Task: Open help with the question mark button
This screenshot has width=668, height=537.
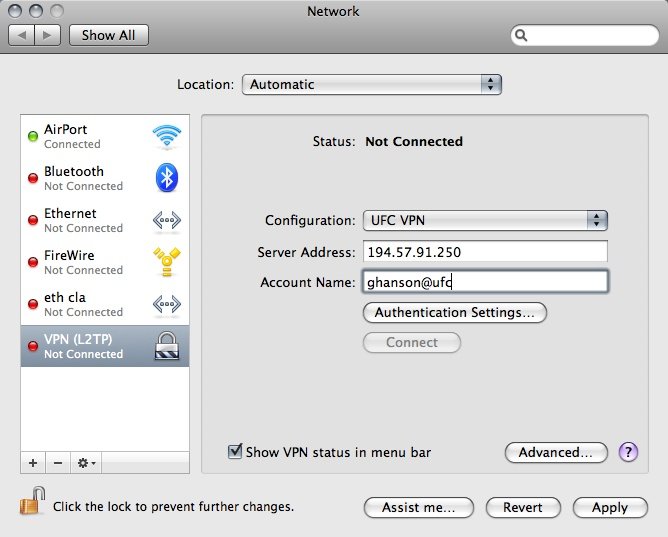Action: click(x=628, y=452)
